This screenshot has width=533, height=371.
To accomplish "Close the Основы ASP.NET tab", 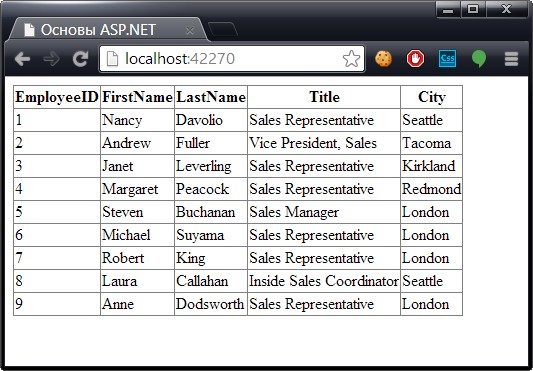I will [x=190, y=31].
